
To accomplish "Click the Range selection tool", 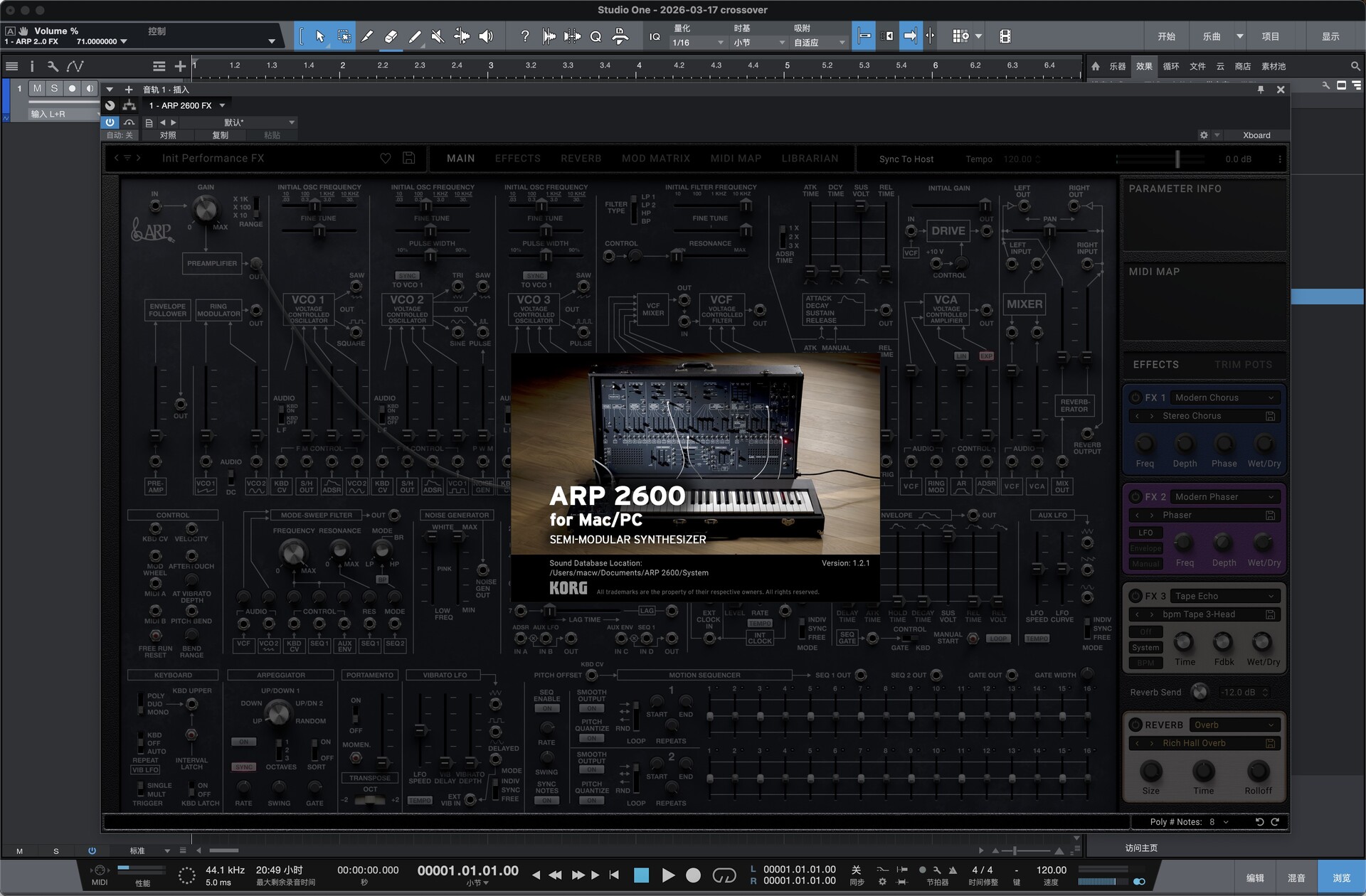I will tap(344, 36).
